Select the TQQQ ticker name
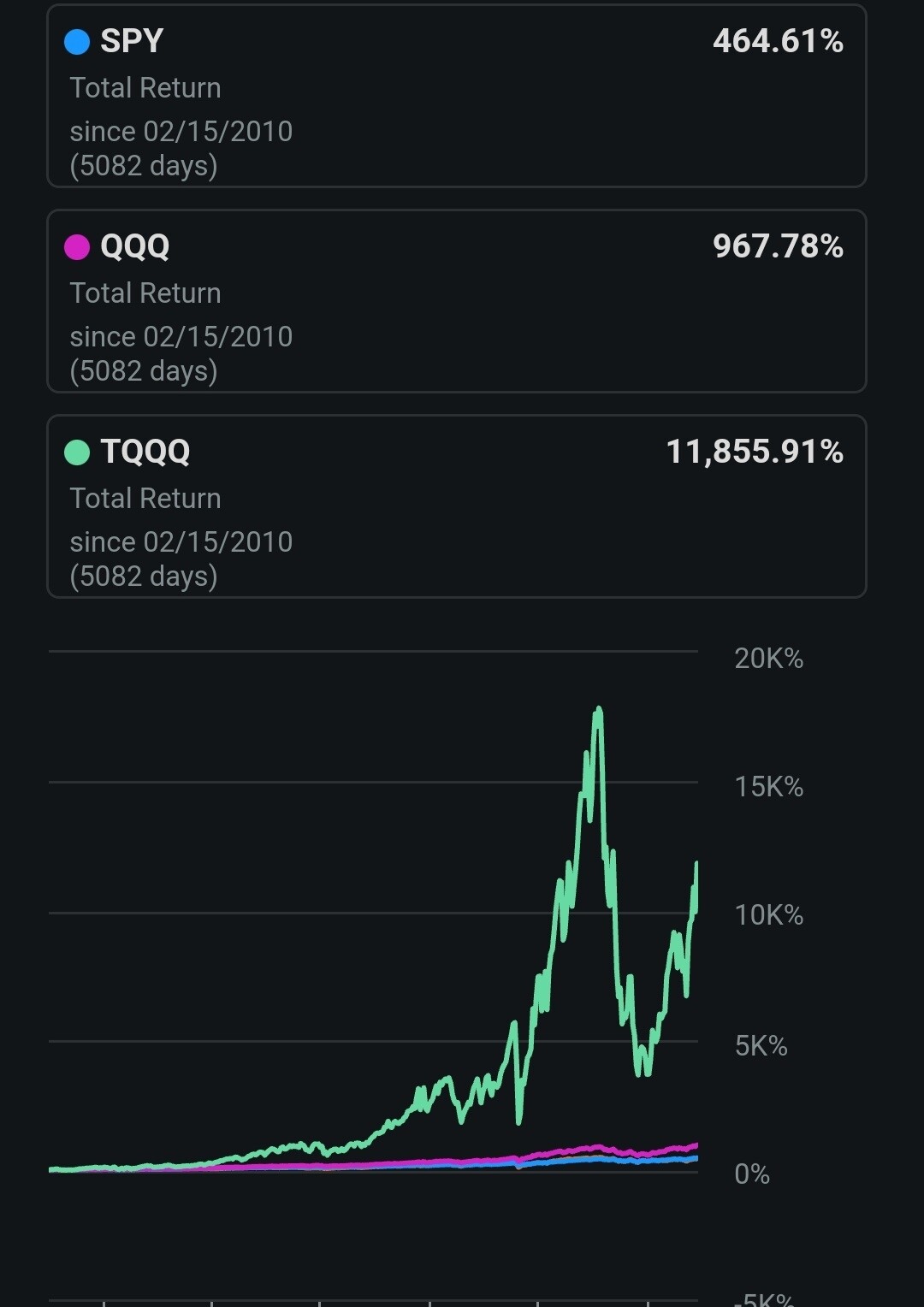The height and width of the screenshot is (1307, 924). [x=145, y=452]
